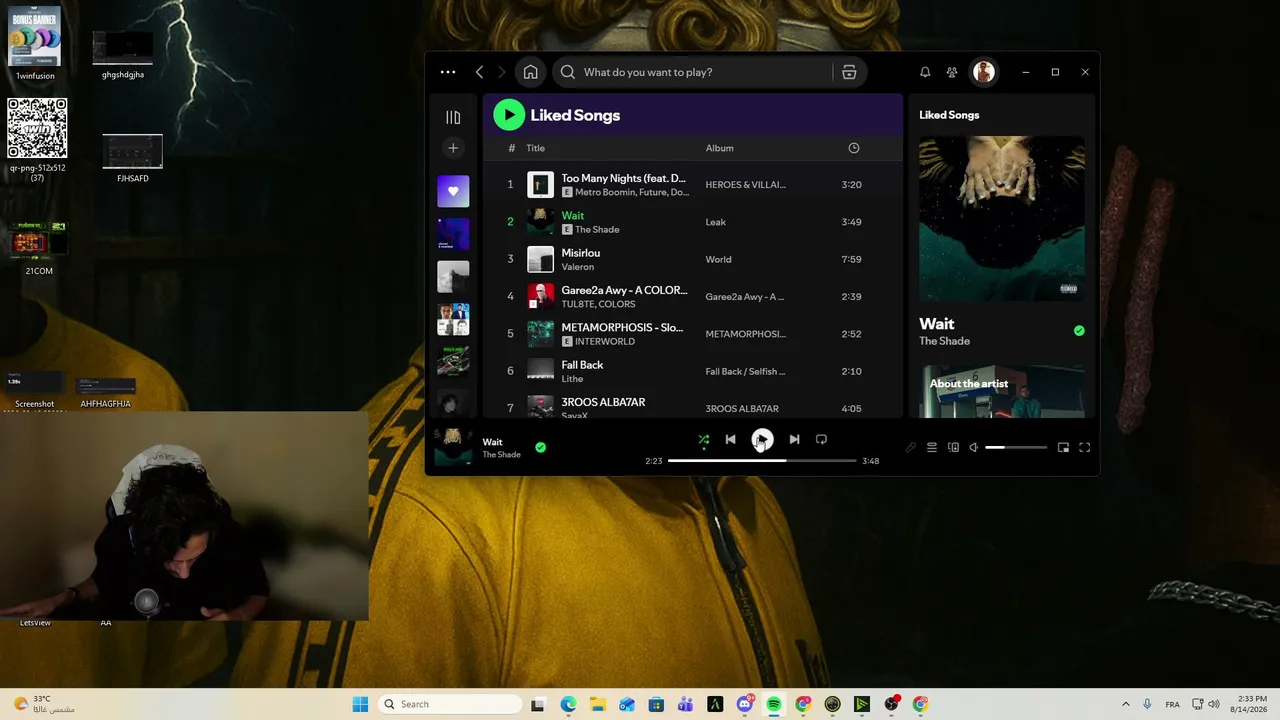1280x720 pixels.
Task: Toggle the repeat mode button
Action: coord(821,439)
